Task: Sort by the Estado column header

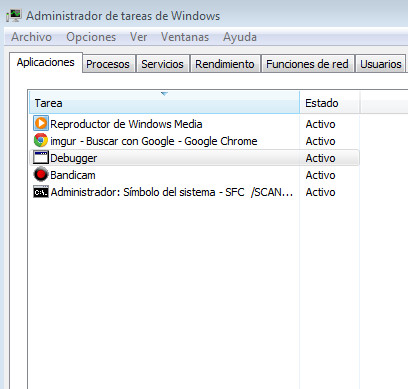Action: [330, 103]
